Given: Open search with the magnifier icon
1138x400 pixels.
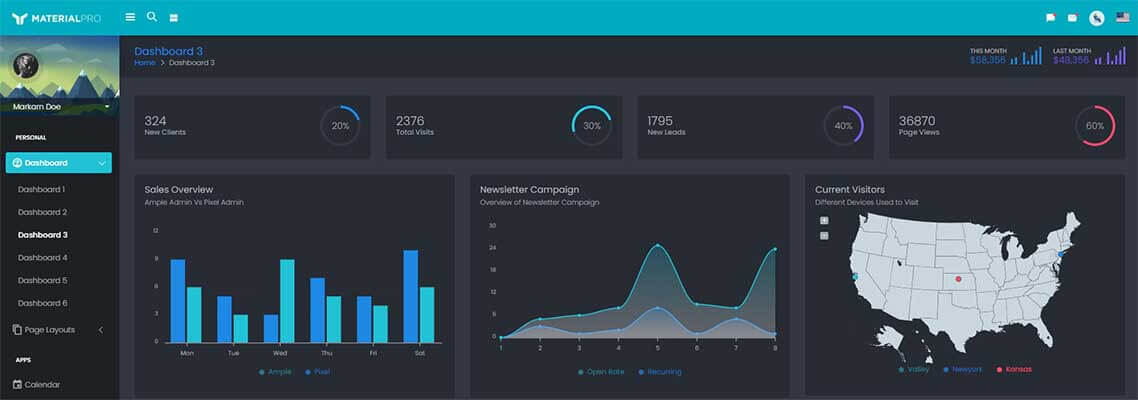Looking at the screenshot, I should (x=152, y=17).
